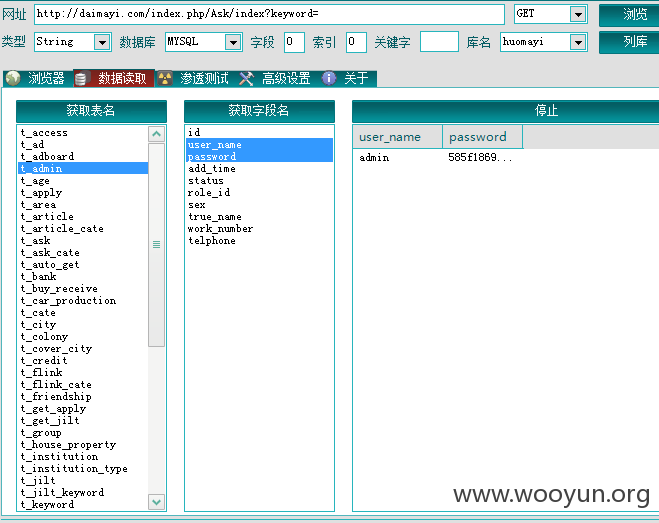Click the table list scrollbar thumb
The image size is (659, 523).
(156, 245)
